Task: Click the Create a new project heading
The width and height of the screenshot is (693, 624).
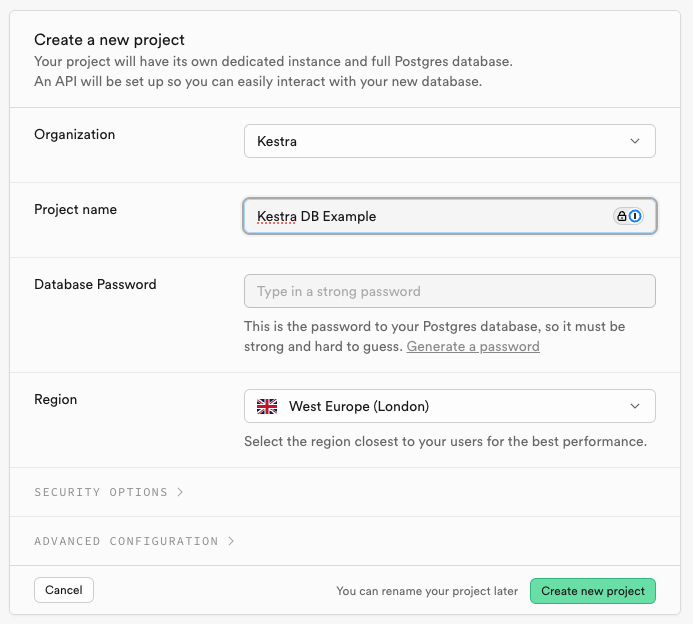Action: 109,40
